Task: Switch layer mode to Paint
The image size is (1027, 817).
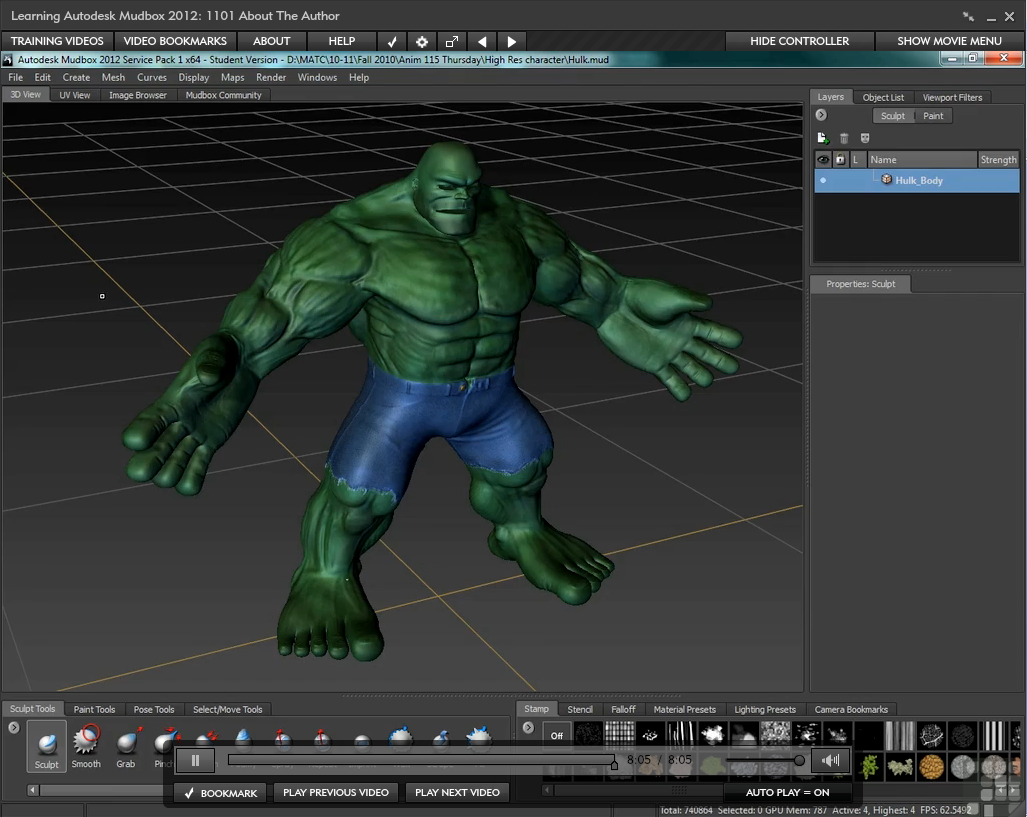Action: tap(933, 116)
